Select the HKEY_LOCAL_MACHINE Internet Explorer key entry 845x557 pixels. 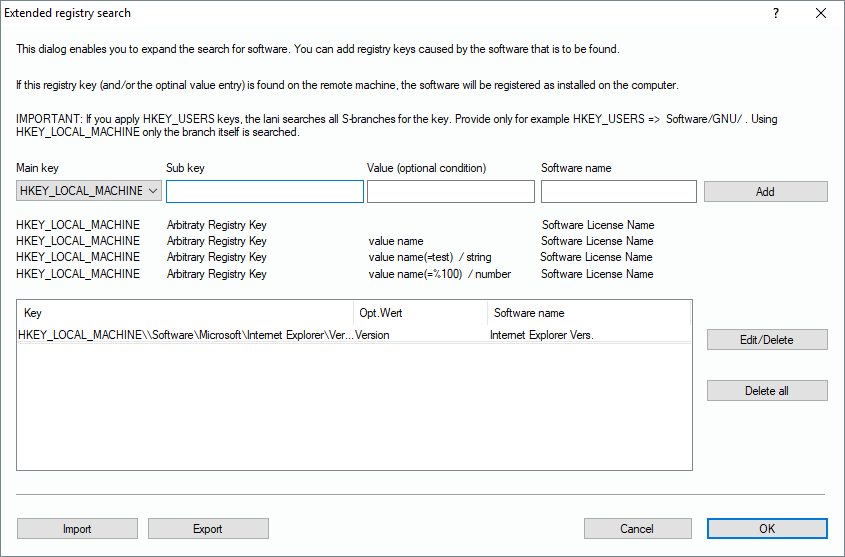tap(185, 335)
